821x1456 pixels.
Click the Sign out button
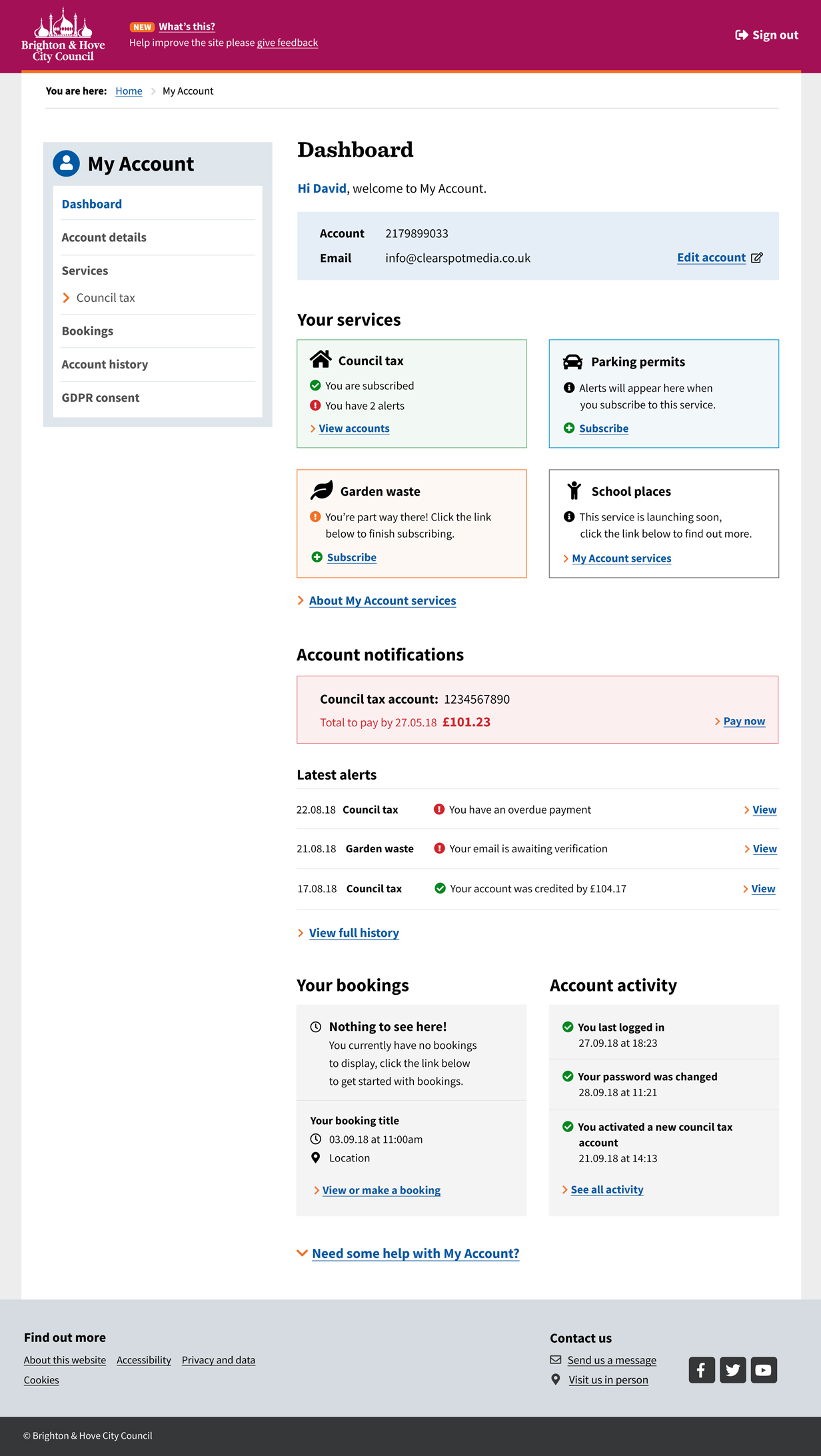[766, 35]
